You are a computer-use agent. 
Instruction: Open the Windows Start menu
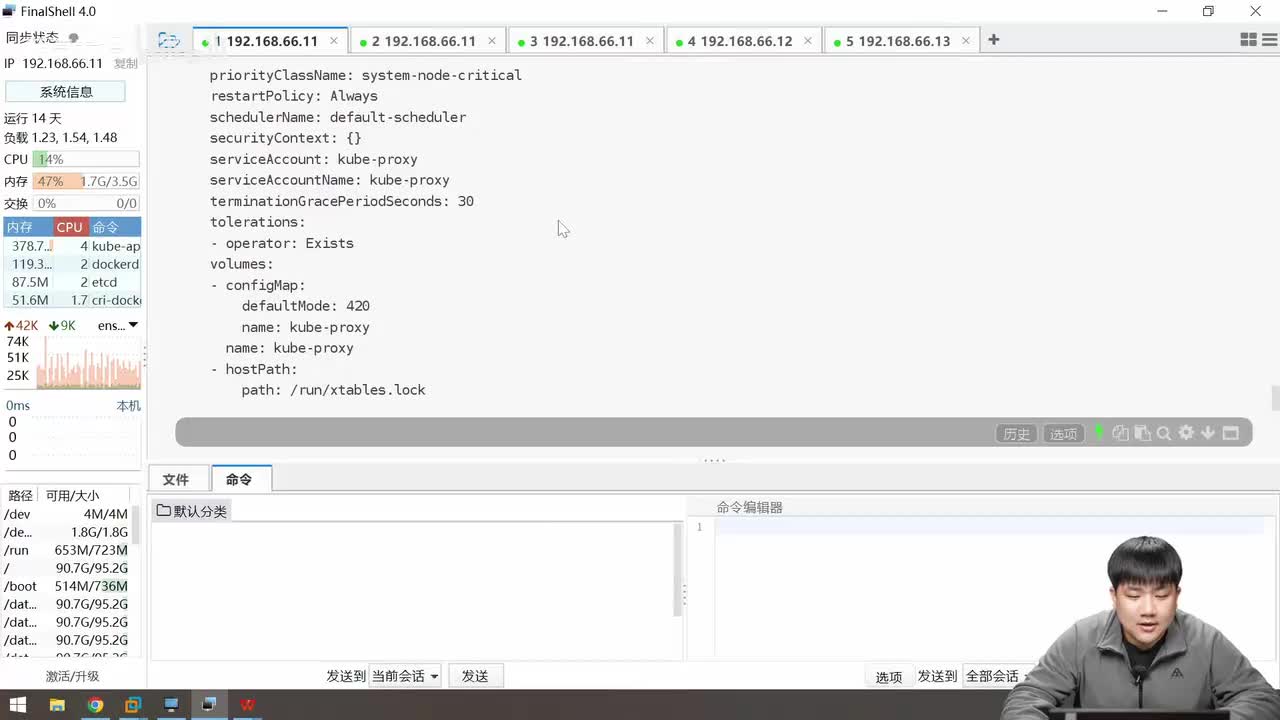coord(18,705)
